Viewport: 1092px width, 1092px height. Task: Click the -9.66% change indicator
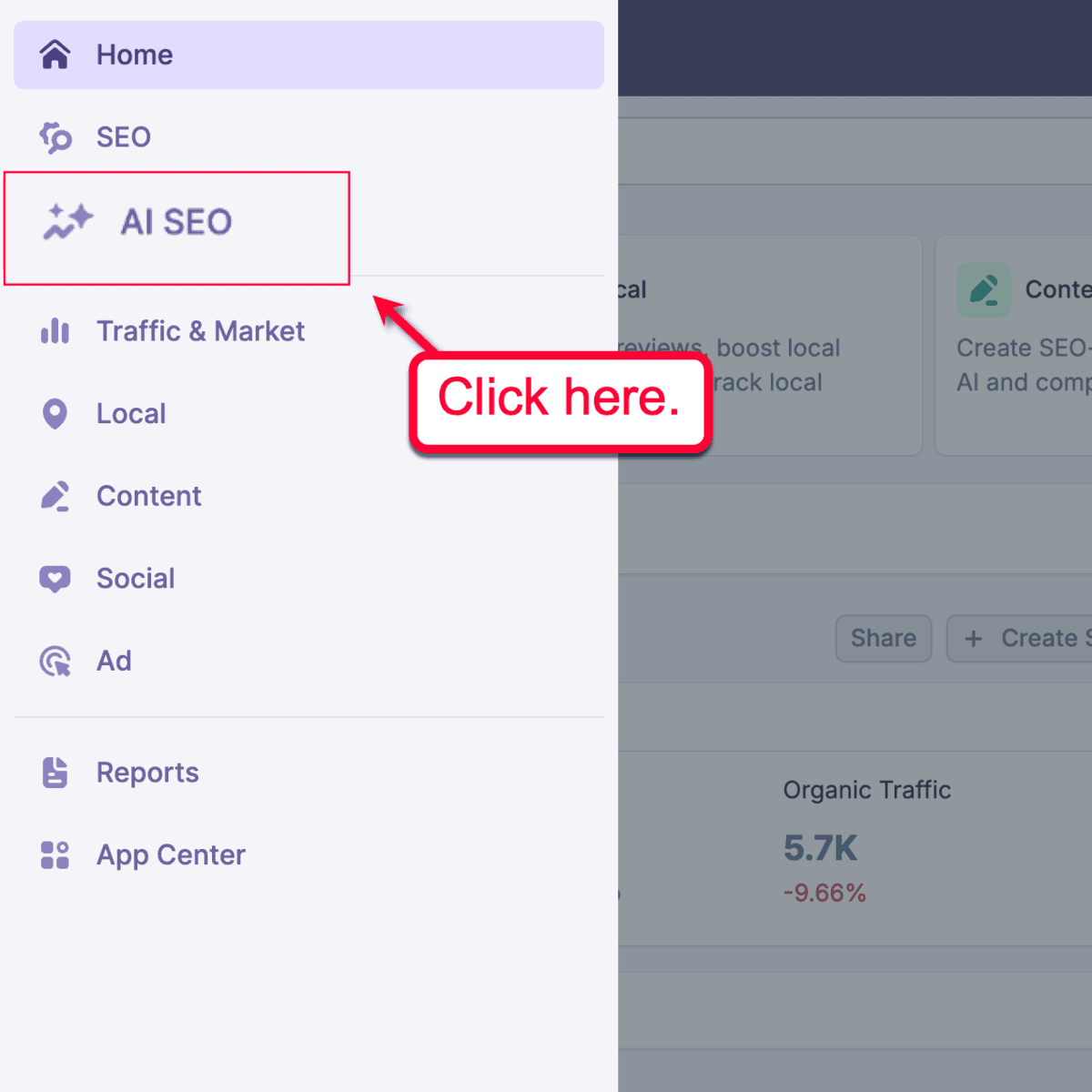coord(824,893)
